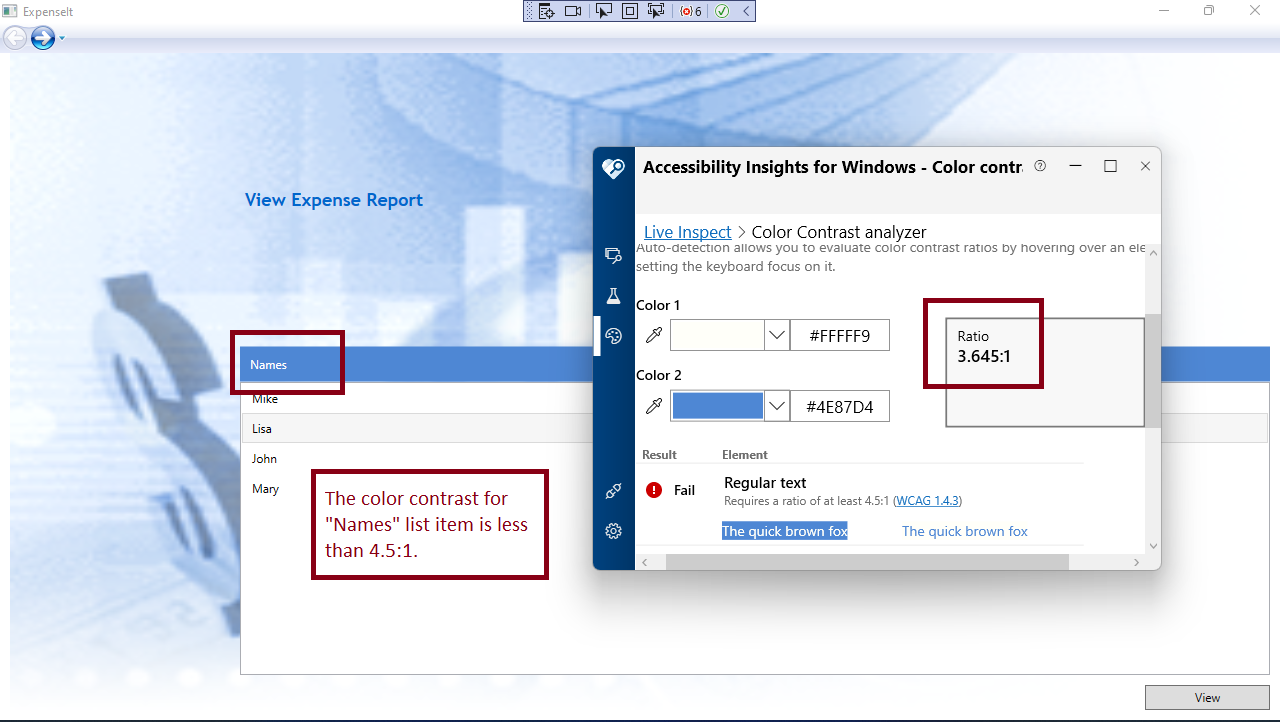This screenshot has width=1280, height=722.
Task: Open Settings via the gear icon
Action: point(613,531)
